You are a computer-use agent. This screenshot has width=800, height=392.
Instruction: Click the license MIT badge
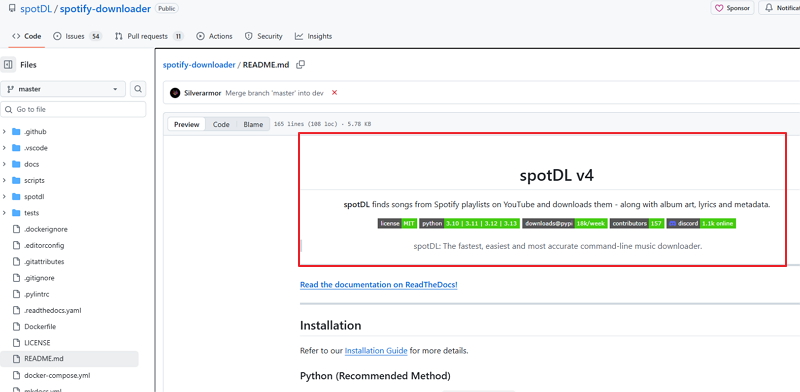coord(397,223)
